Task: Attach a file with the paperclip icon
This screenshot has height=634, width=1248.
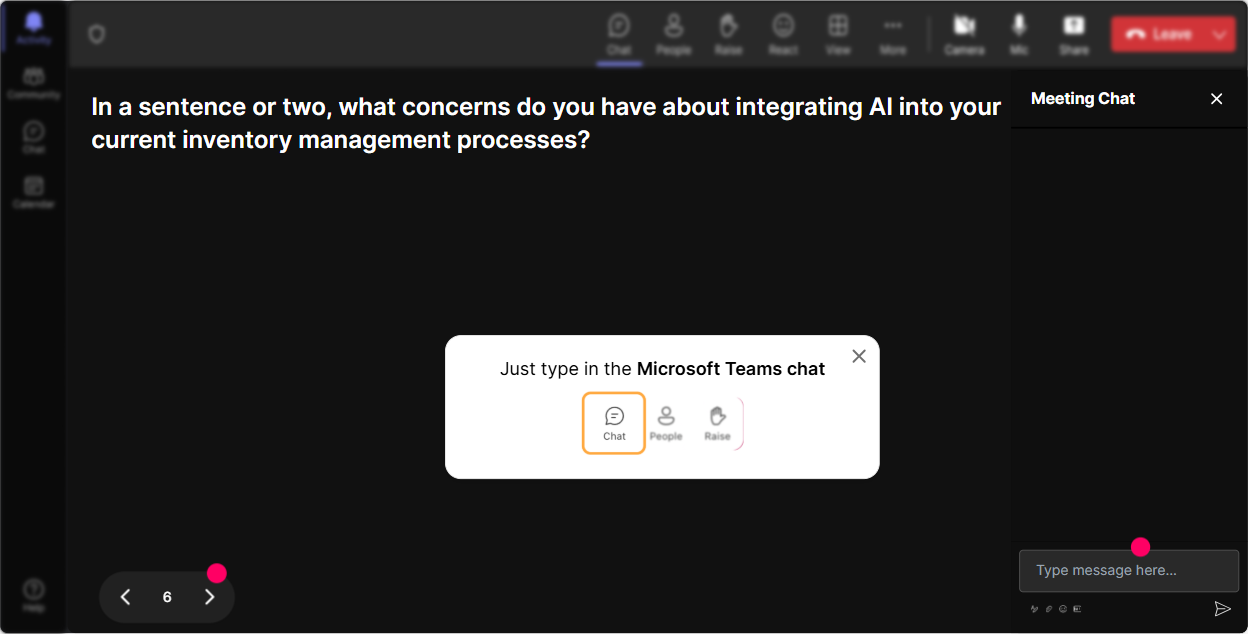Action: [1049, 609]
